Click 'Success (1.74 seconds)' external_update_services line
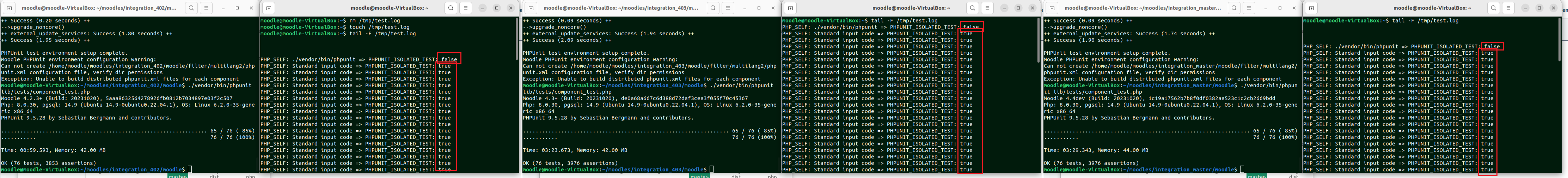The width and height of the screenshot is (1568, 178). click(1129, 34)
